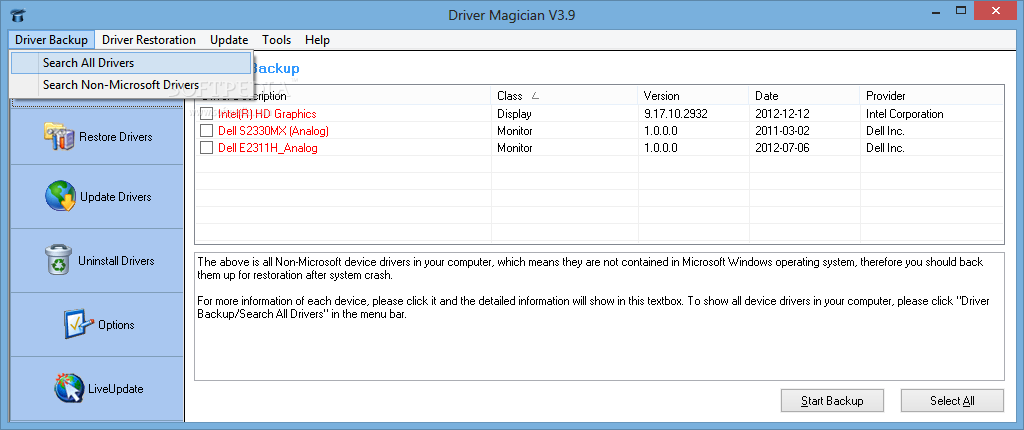This screenshot has width=1024, height=430.
Task: Choose Search Non-Microsoft Drivers menu entry
Action: [131, 84]
